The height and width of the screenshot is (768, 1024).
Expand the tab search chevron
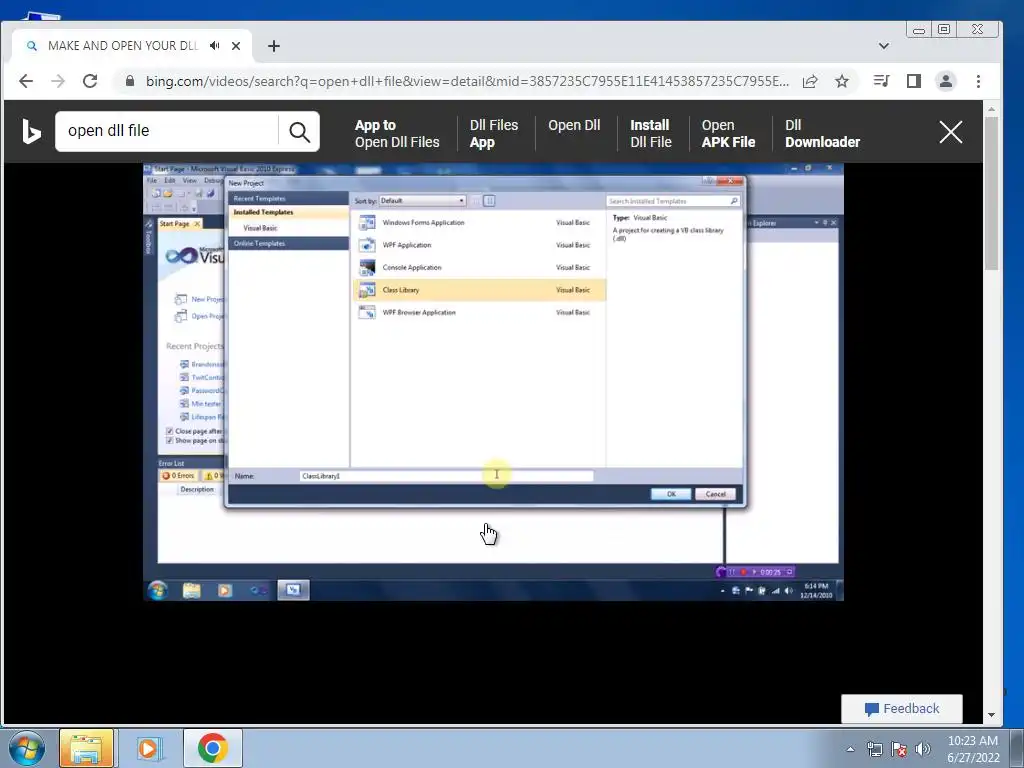tap(884, 46)
